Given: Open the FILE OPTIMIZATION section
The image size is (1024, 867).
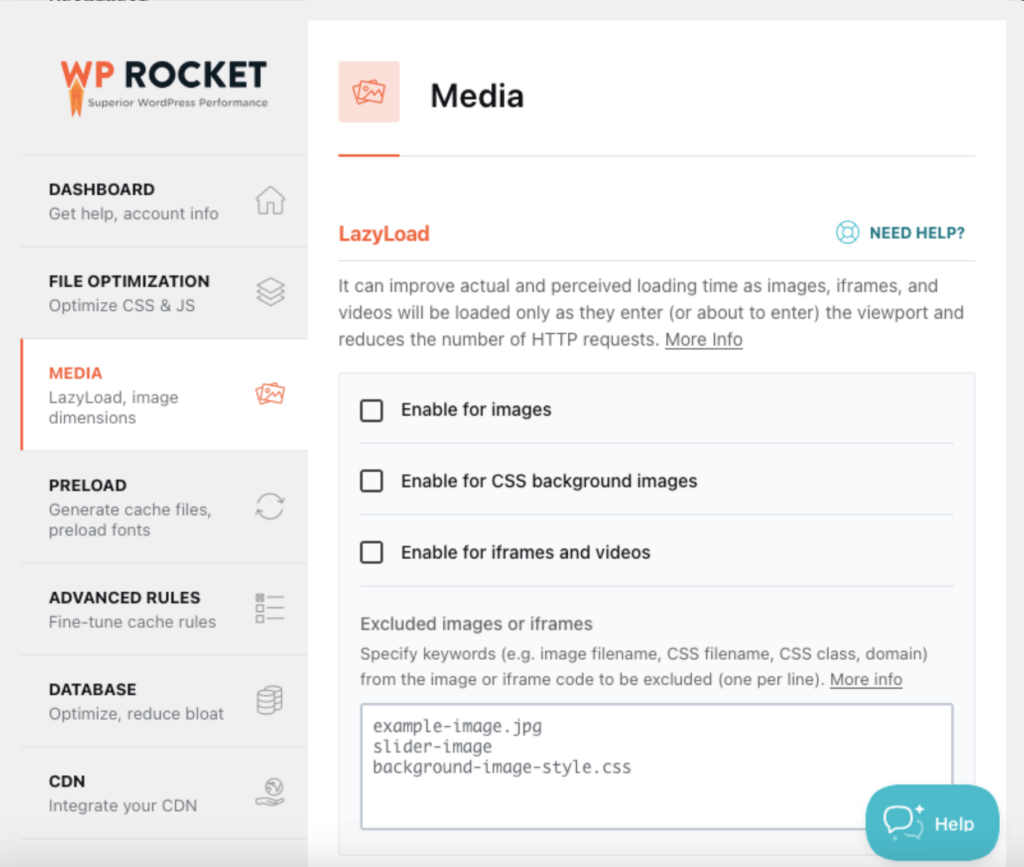Looking at the screenshot, I should click(165, 293).
